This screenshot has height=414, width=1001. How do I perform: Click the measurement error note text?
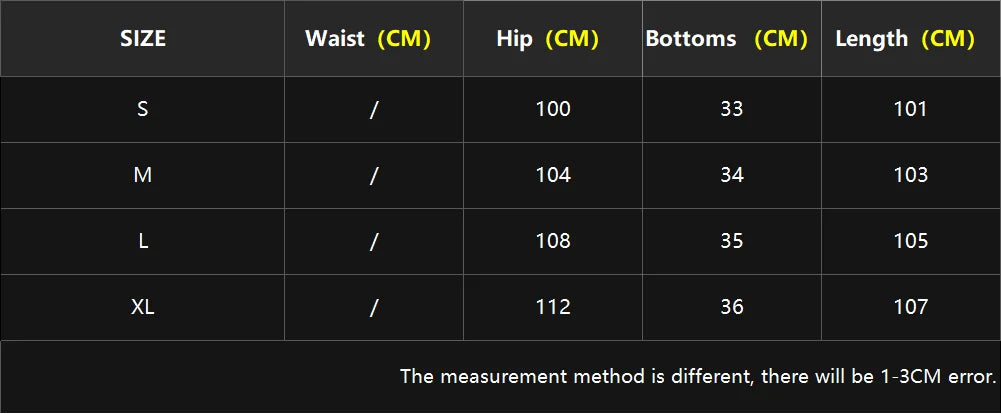698,377
